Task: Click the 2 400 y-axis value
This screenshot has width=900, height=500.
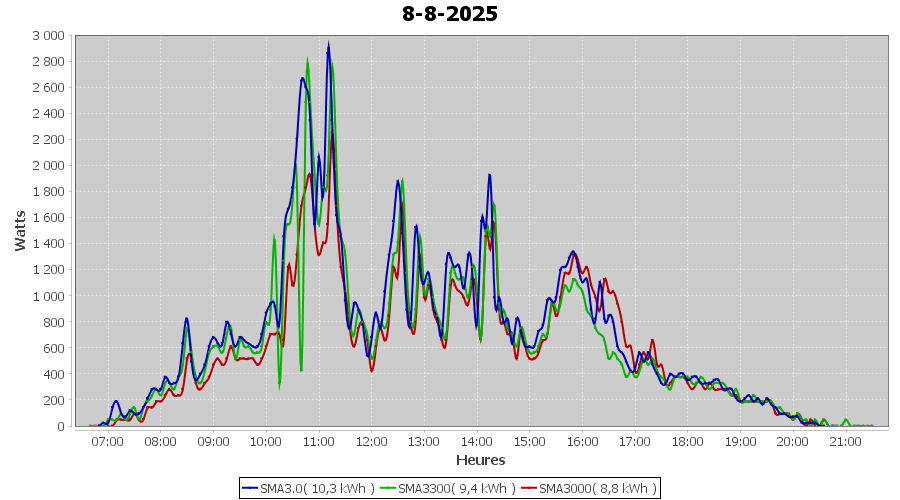Action: (x=49, y=114)
